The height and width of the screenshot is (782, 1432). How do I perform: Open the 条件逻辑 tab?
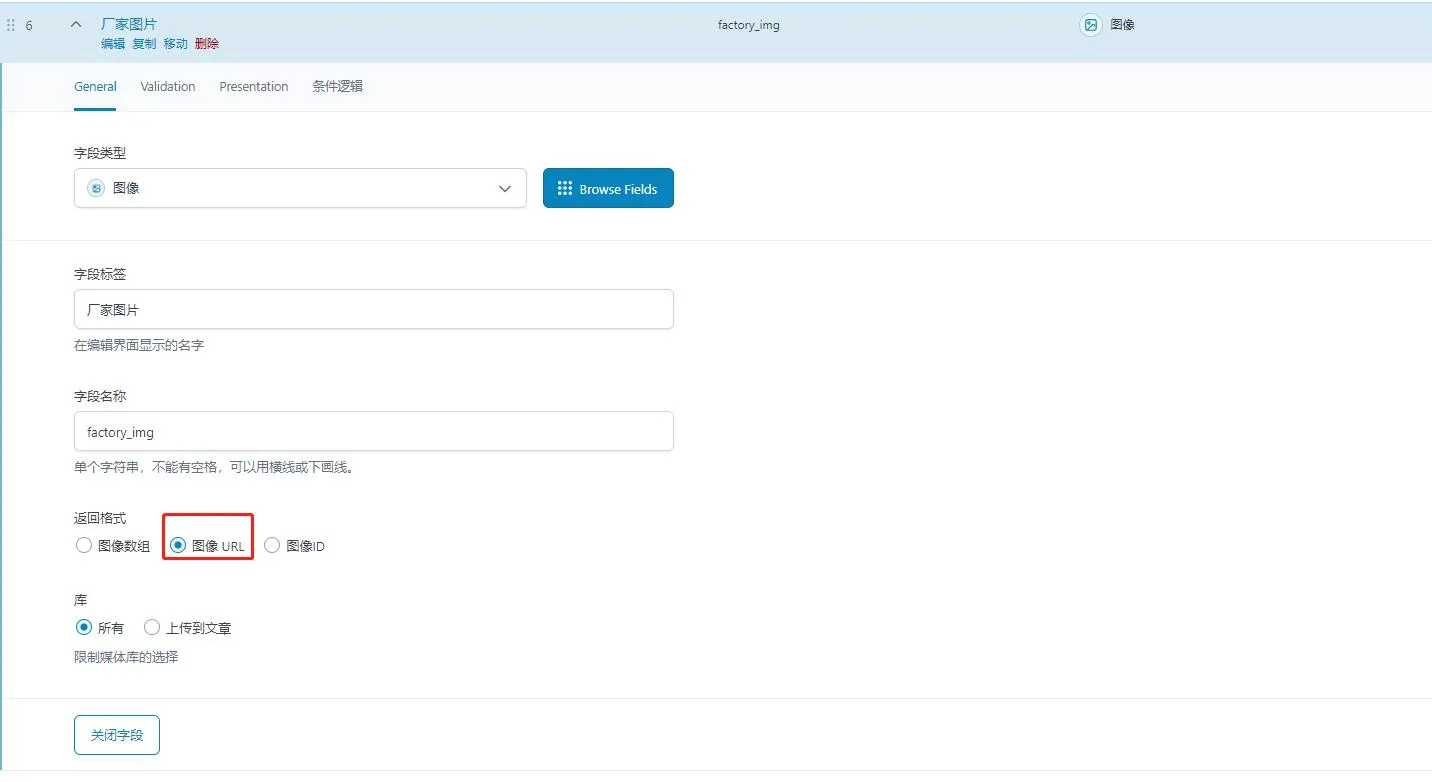pyautogui.click(x=337, y=87)
